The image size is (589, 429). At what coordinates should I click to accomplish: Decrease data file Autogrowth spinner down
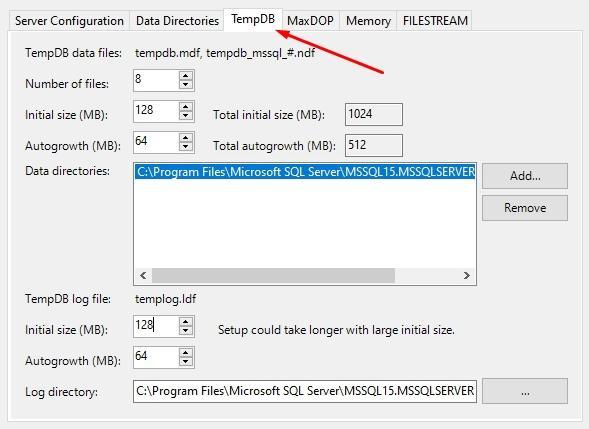point(186,147)
